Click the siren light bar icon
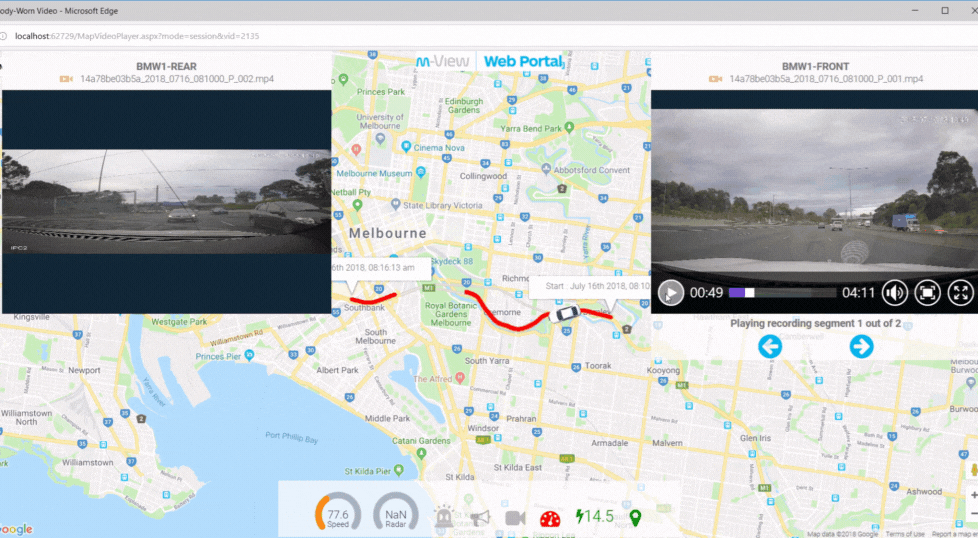Image resolution: width=978 pixels, height=538 pixels. [x=444, y=518]
